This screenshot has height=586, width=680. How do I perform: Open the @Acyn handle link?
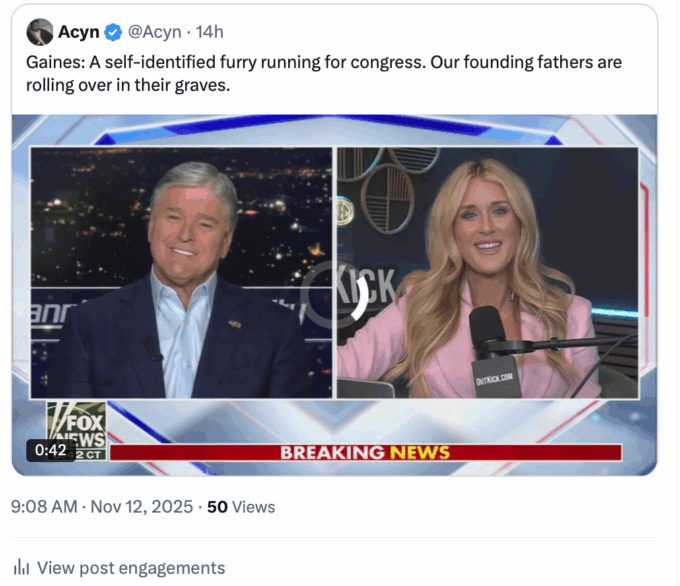pos(152,32)
